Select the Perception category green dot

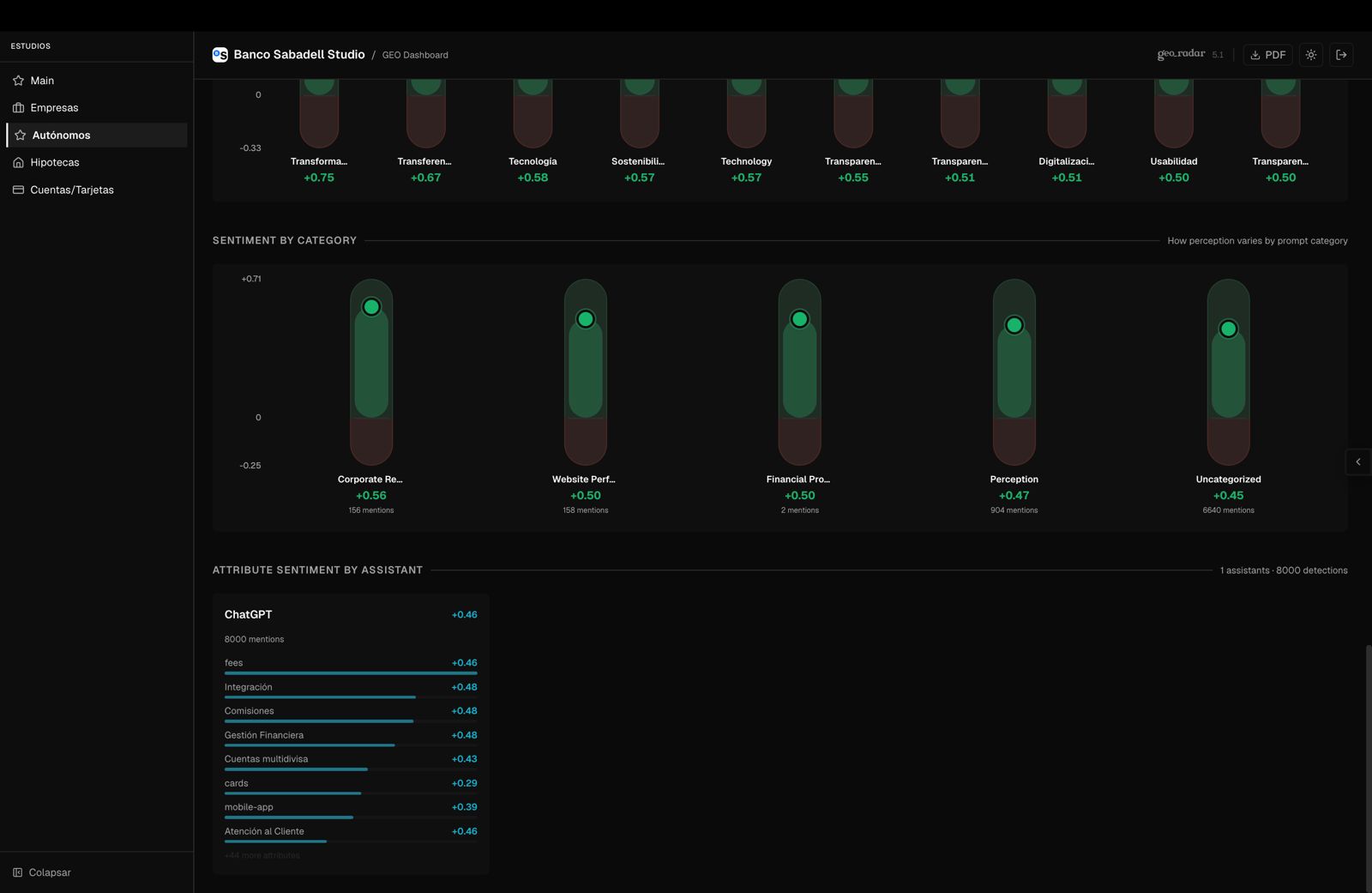tap(1014, 325)
